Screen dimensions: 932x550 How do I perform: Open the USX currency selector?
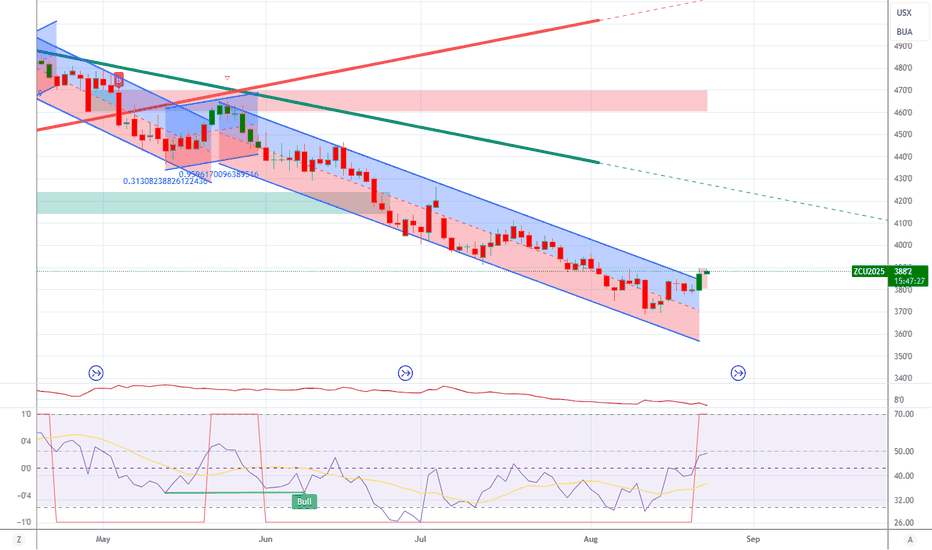pyautogui.click(x=904, y=12)
